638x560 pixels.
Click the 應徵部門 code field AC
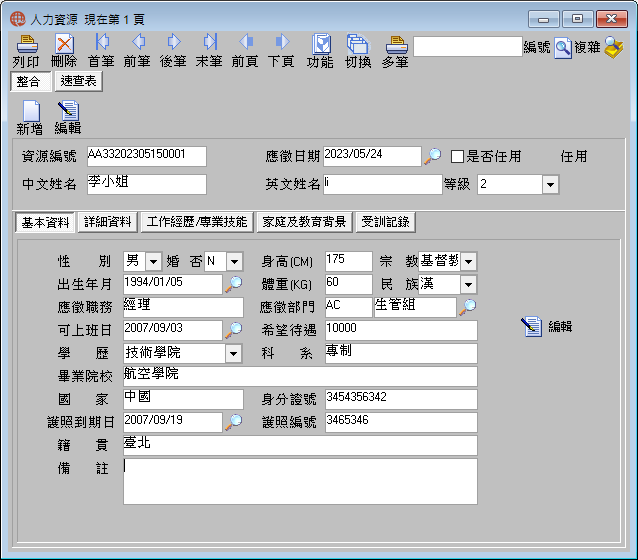tap(349, 307)
